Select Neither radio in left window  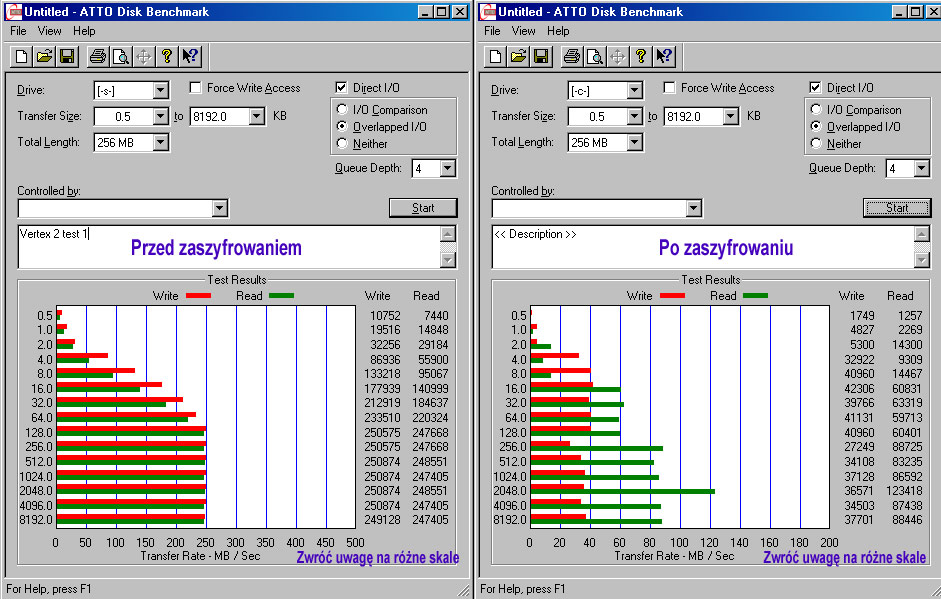click(342, 143)
